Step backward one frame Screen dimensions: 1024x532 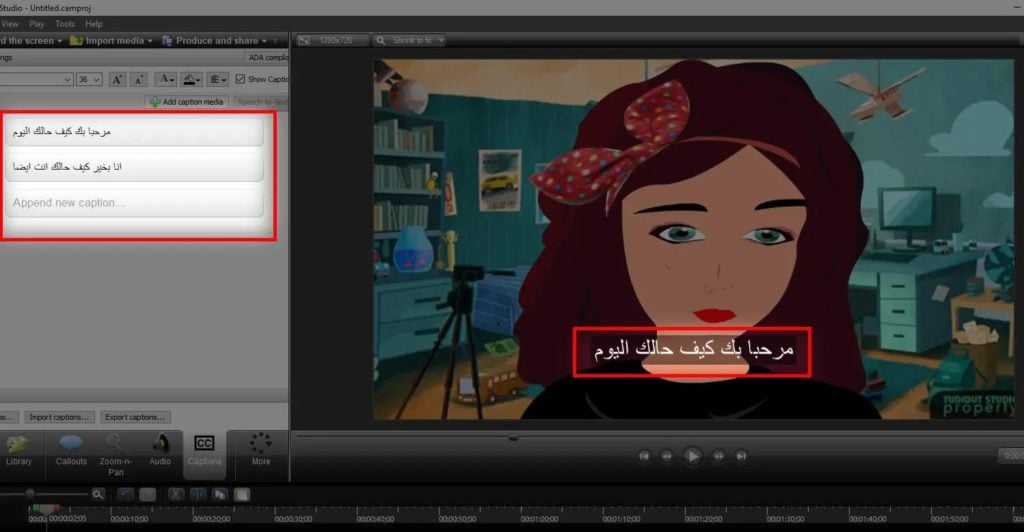click(x=667, y=456)
